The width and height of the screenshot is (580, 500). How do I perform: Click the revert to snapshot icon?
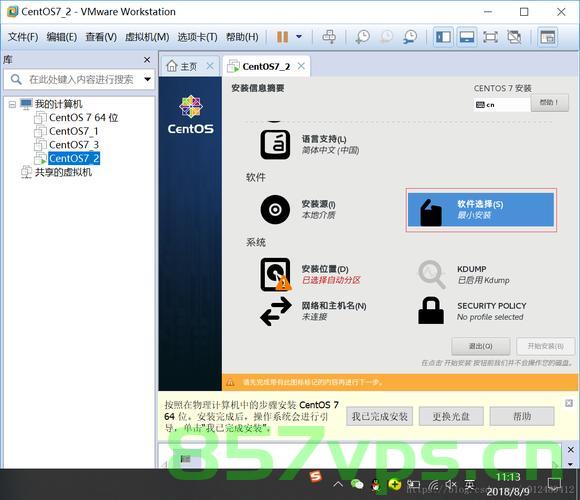point(387,37)
